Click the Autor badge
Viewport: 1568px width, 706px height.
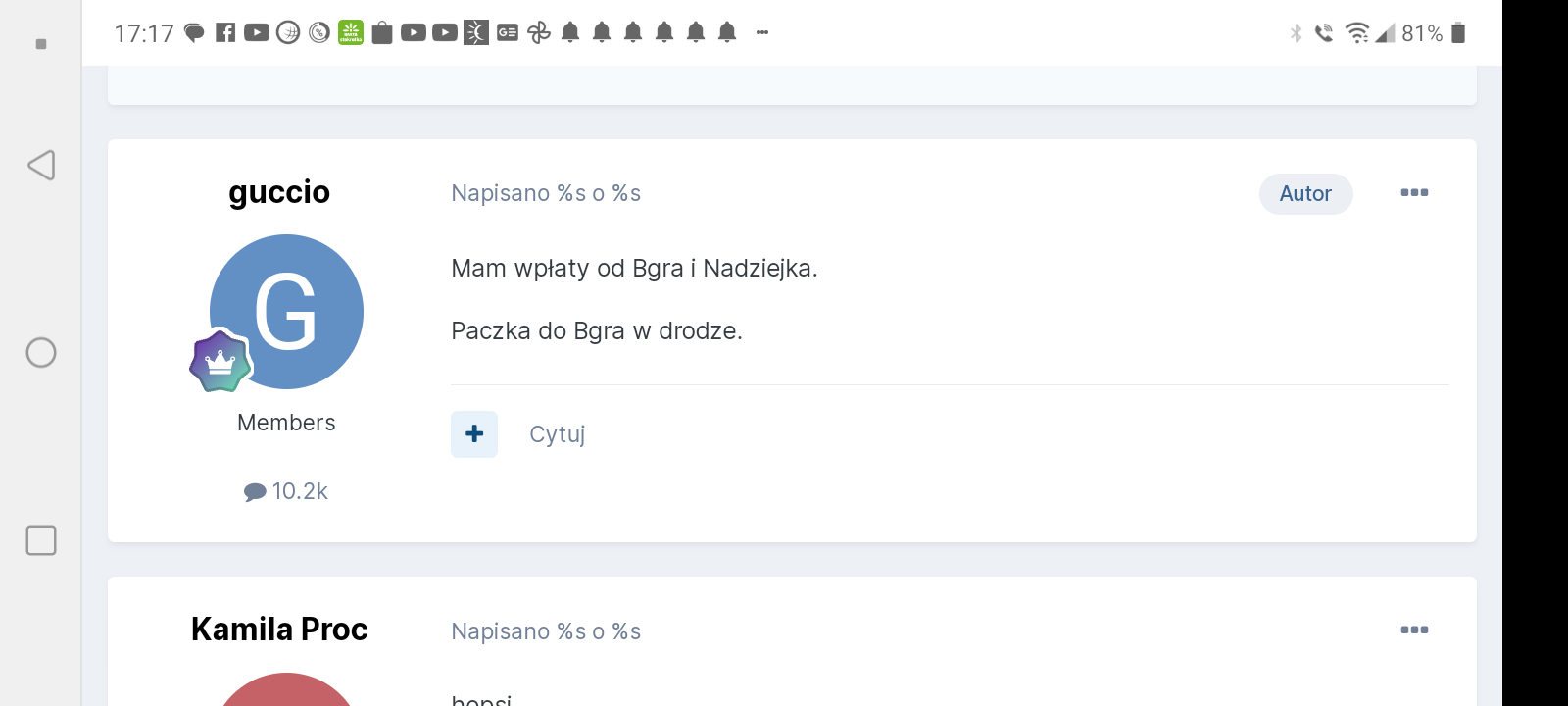(1305, 194)
